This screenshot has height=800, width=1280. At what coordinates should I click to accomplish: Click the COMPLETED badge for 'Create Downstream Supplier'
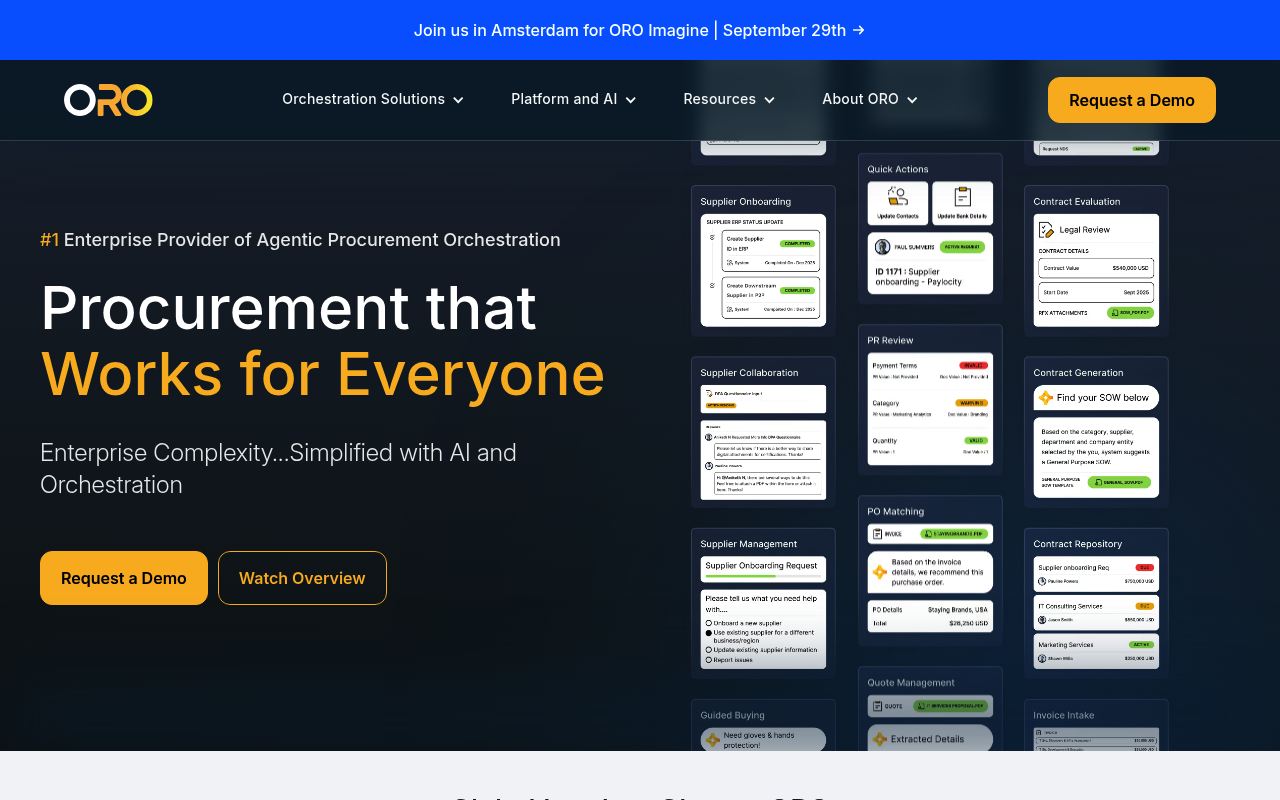797,290
